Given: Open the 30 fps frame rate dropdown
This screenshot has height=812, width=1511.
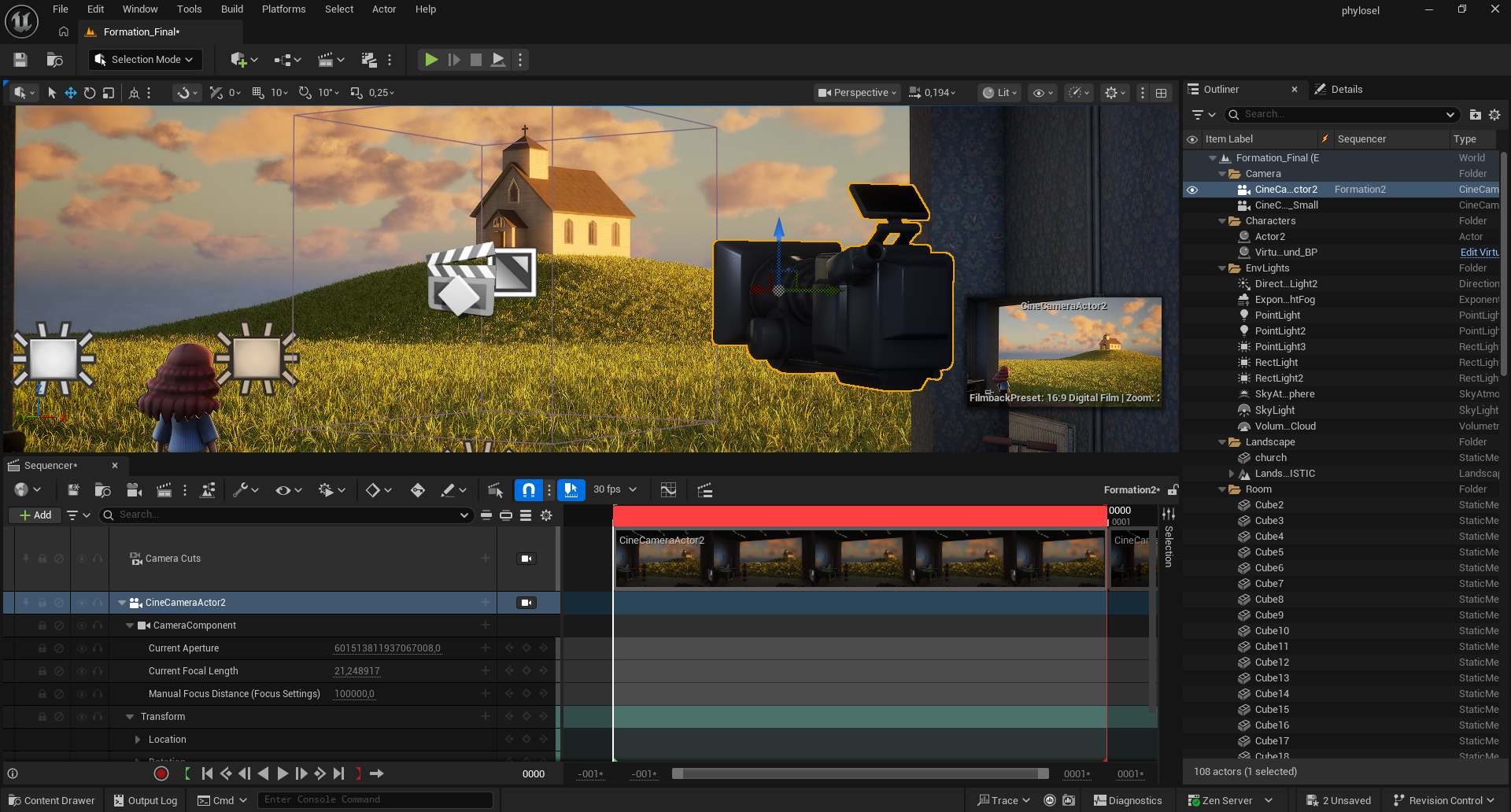Looking at the screenshot, I should coord(615,489).
